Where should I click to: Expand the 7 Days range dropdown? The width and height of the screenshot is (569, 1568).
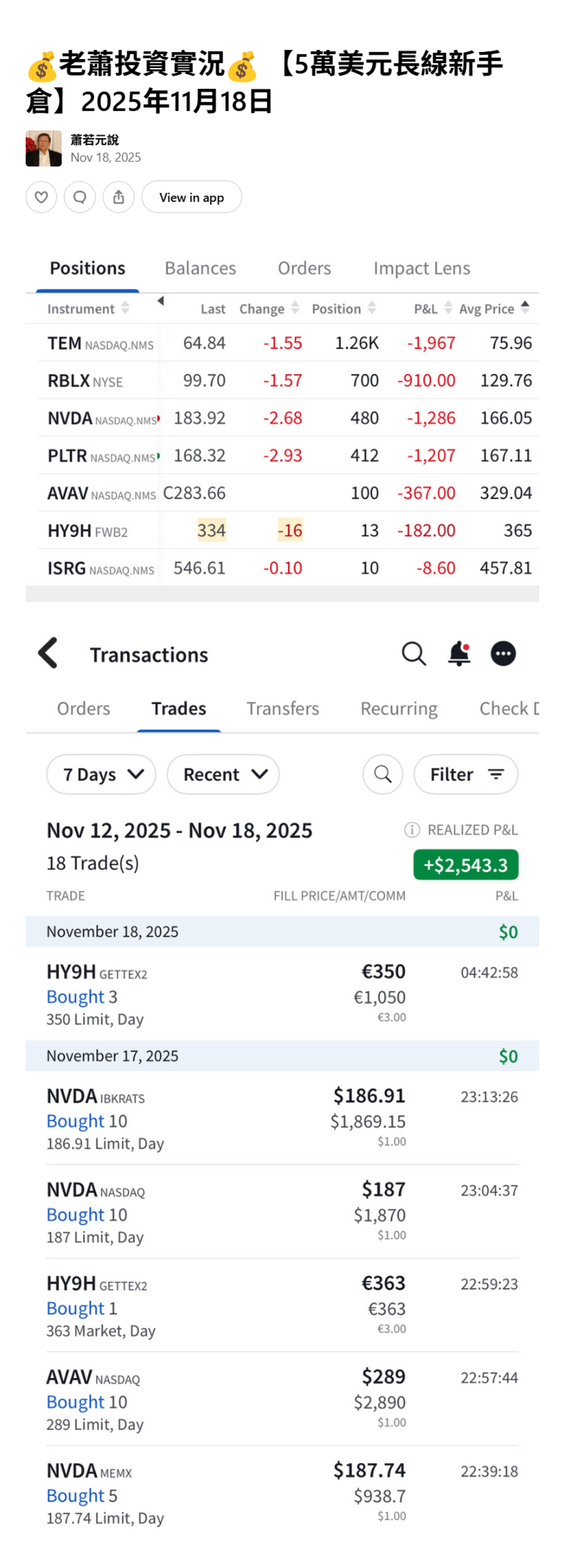pyautogui.click(x=101, y=774)
